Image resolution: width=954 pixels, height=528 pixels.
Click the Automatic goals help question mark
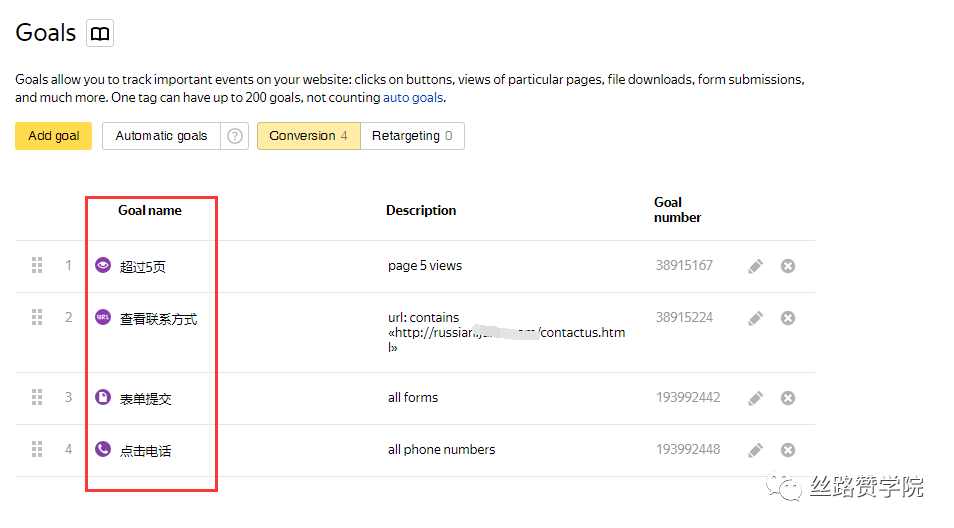pos(235,136)
